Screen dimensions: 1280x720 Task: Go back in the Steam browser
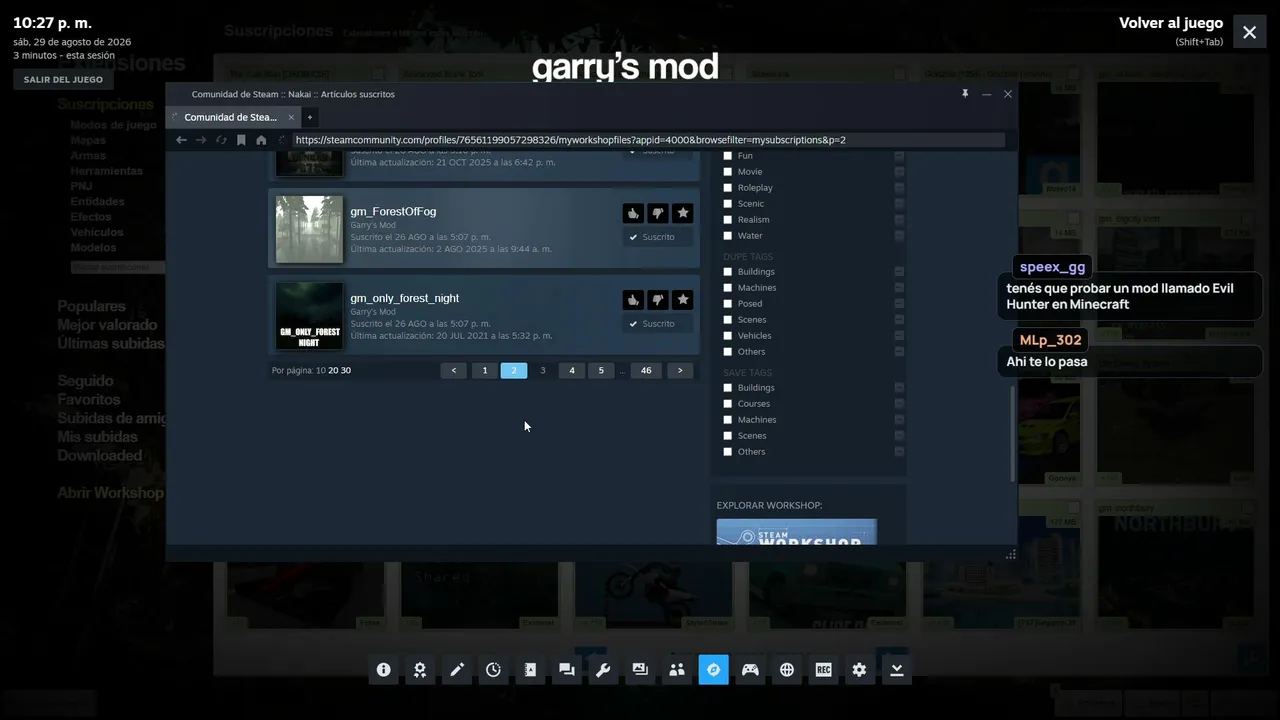[x=181, y=140]
